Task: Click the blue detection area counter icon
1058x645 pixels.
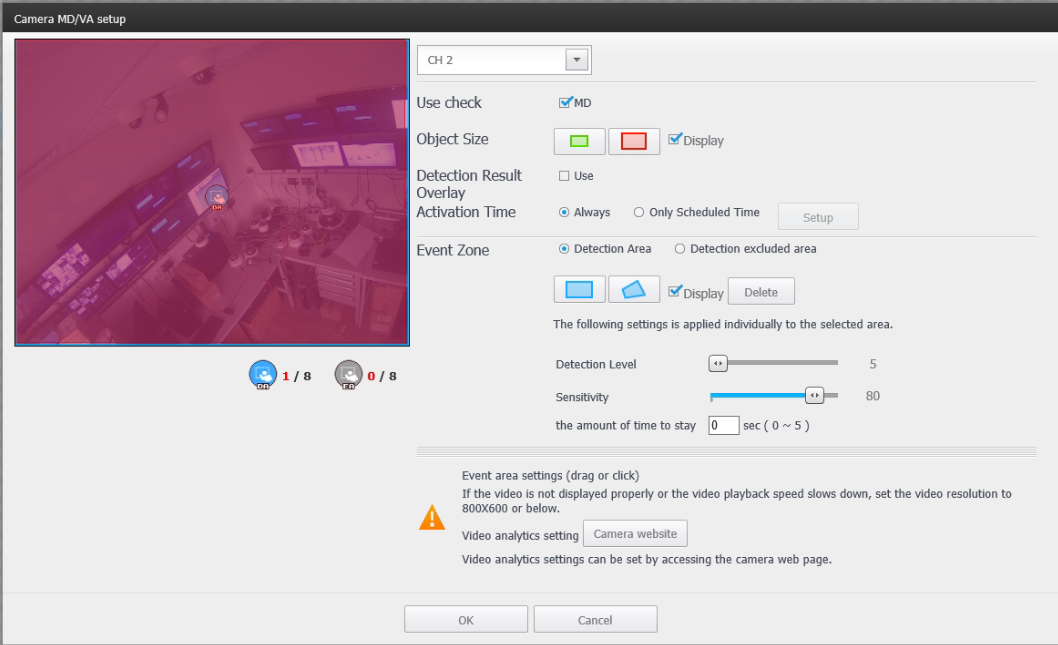Action: [x=262, y=374]
